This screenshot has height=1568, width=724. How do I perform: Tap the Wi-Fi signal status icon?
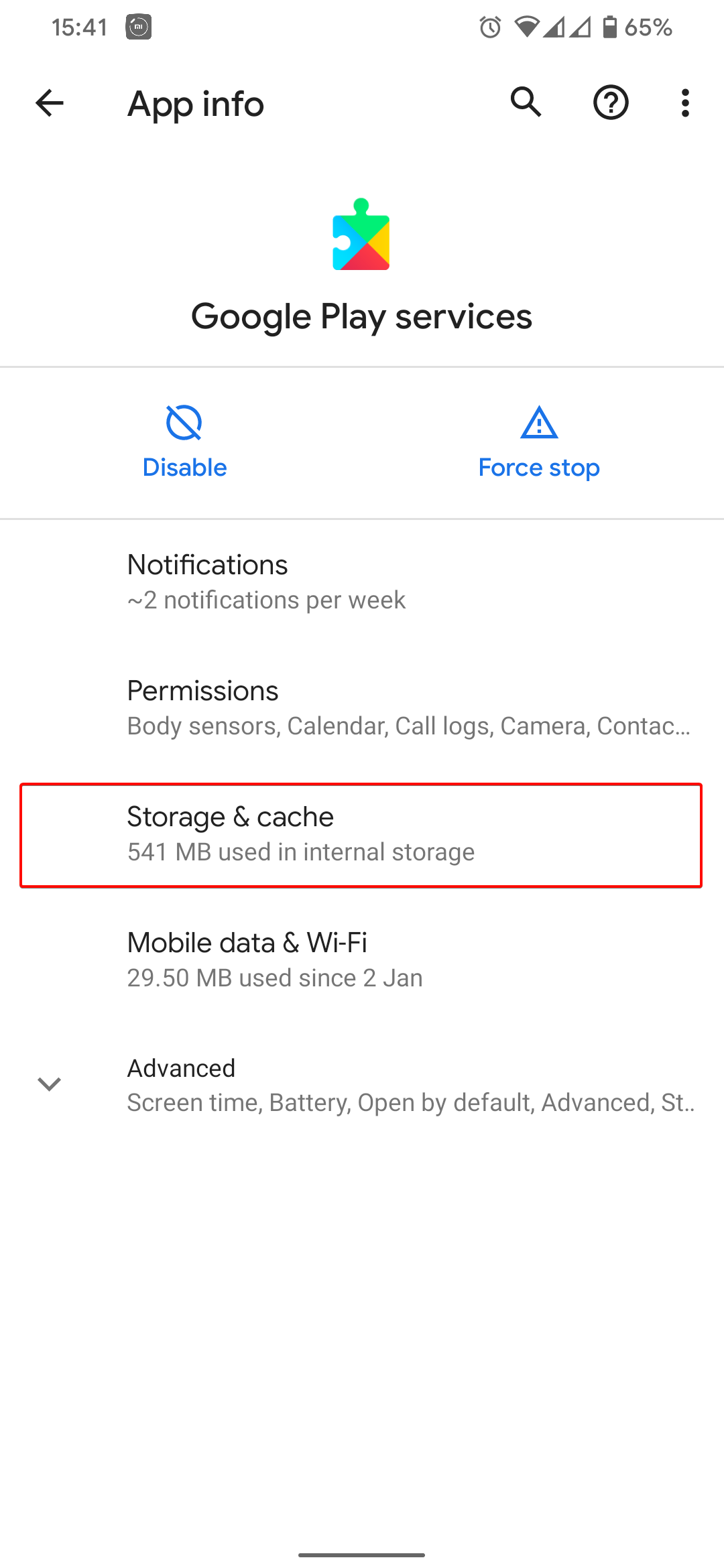point(527,27)
